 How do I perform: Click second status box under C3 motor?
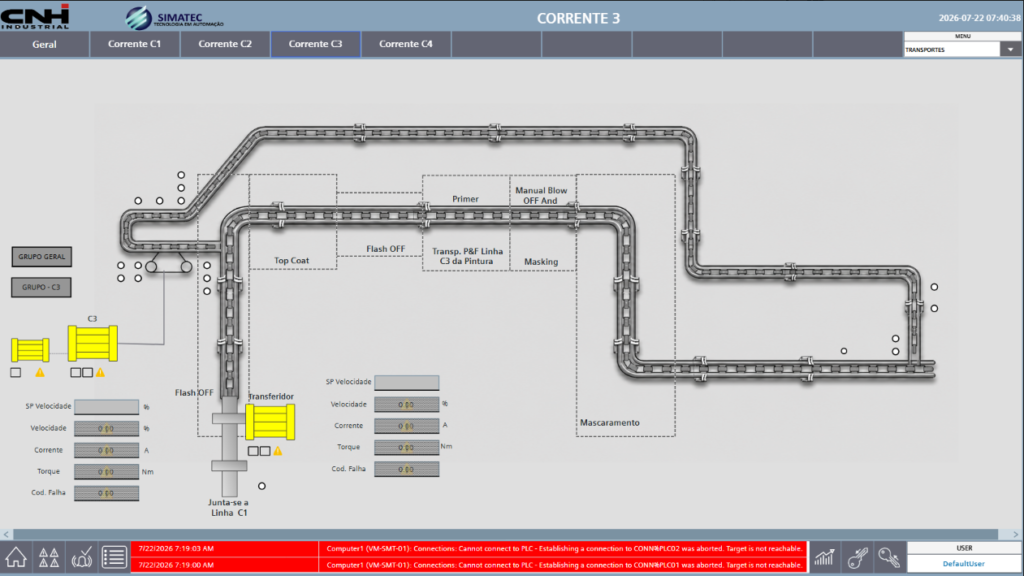coord(88,372)
